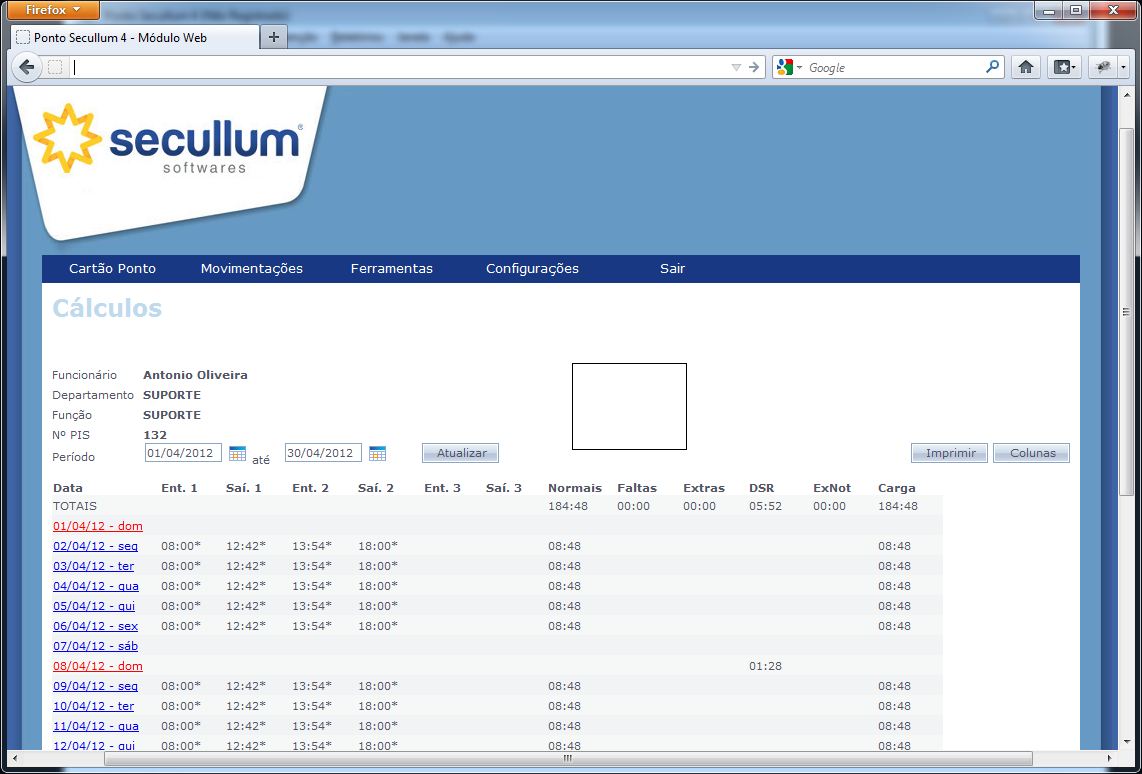Open new tab with plus button

point(274,37)
